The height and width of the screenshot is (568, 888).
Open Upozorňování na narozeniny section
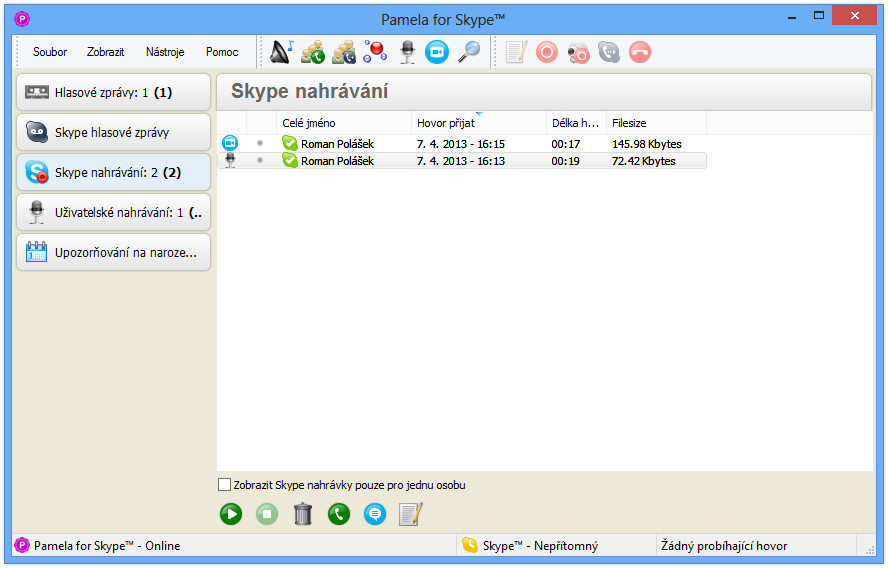click(x=114, y=253)
